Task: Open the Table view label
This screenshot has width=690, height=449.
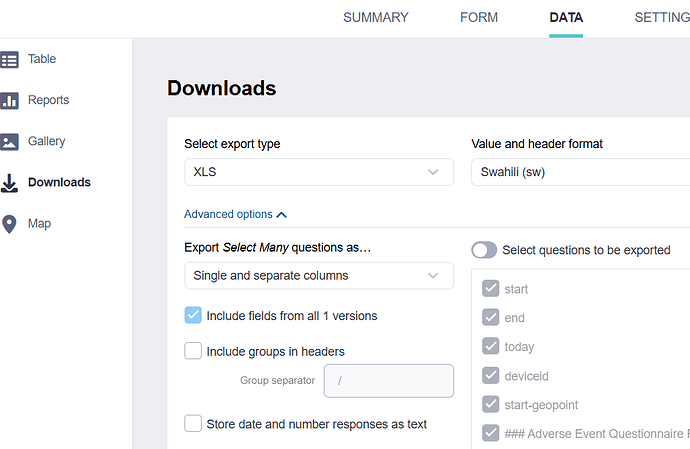Action: coord(42,59)
